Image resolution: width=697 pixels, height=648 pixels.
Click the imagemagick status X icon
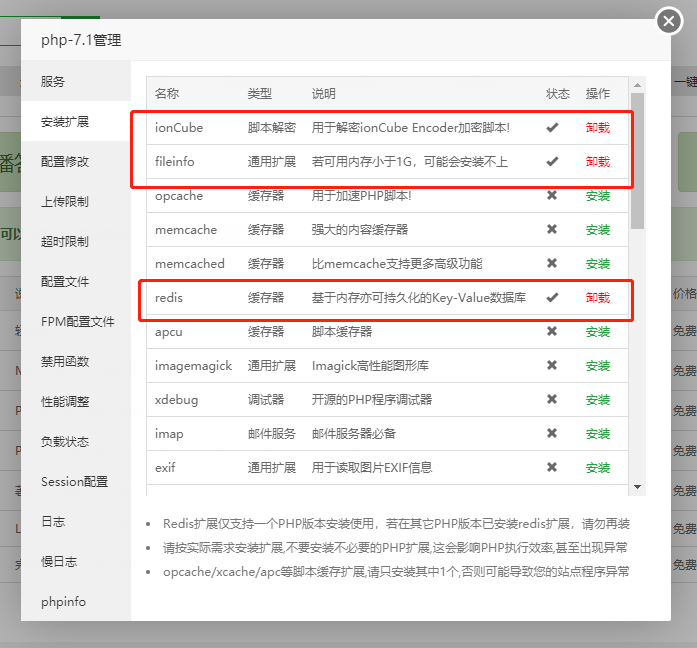552,366
